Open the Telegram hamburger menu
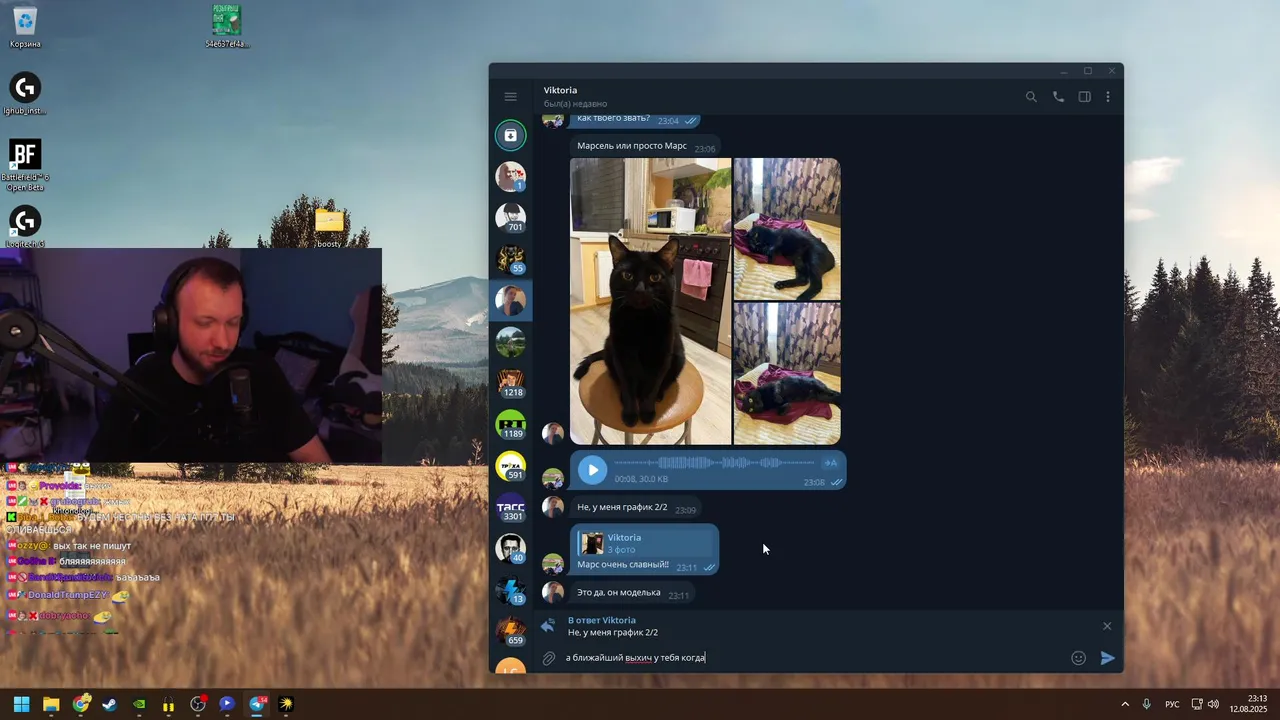This screenshot has height=720, width=1280. point(510,97)
